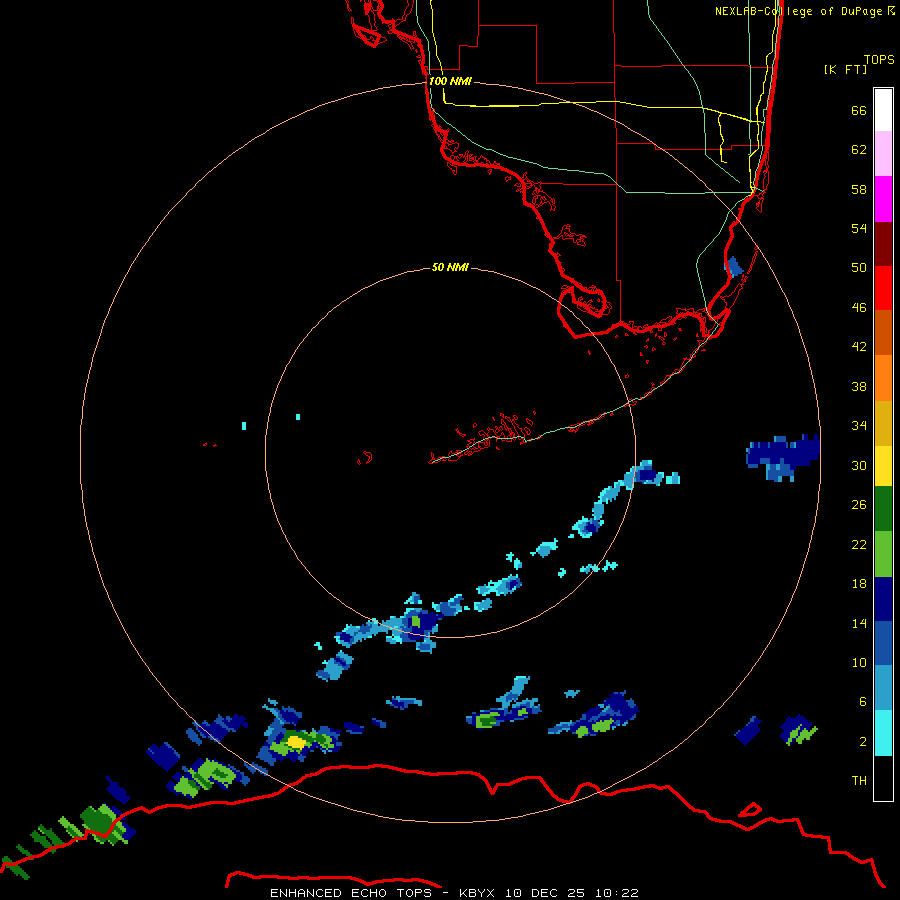
Task: Select the light pink legend swatch near 62
Action: point(883,154)
